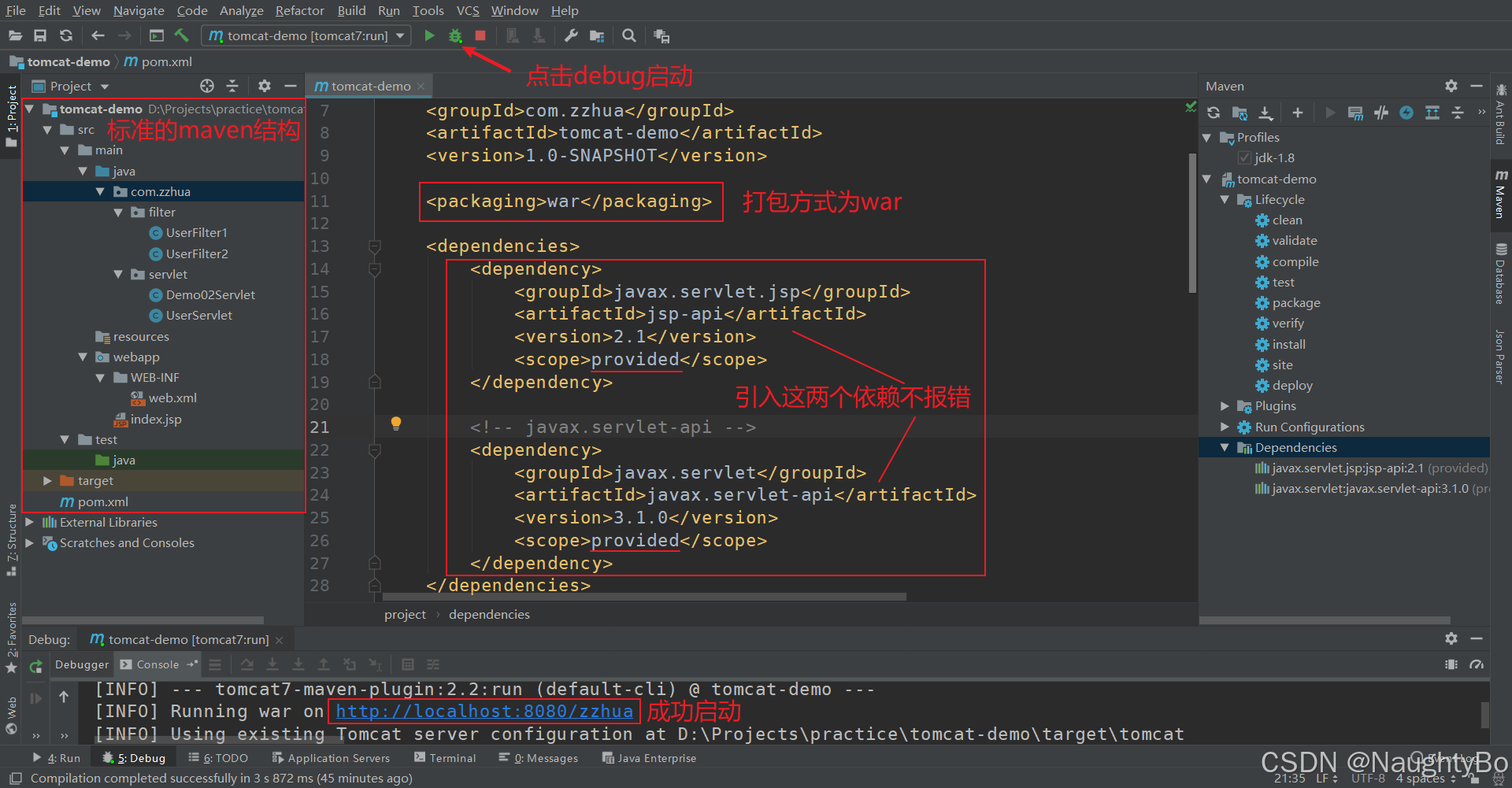Screen dimensions: 1512x788
Task: Start debug with the green bug icon
Action: point(455,35)
